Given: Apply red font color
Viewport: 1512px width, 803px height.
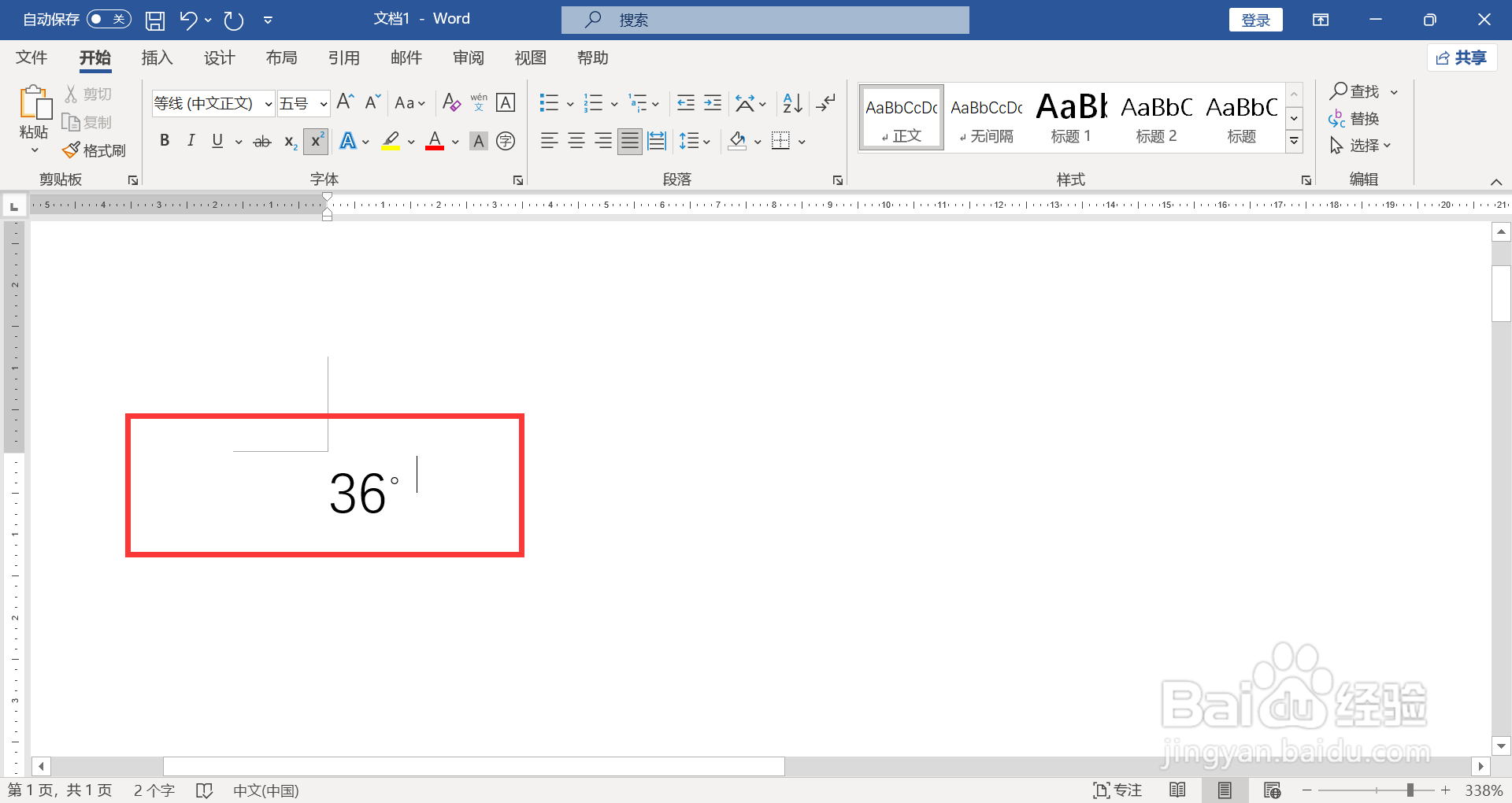Looking at the screenshot, I should pyautogui.click(x=435, y=141).
